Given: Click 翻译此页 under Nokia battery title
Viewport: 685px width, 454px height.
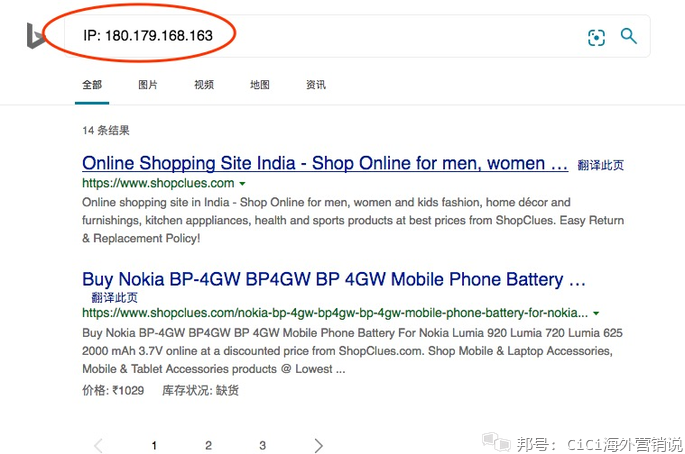Looking at the screenshot, I should click(x=114, y=298).
